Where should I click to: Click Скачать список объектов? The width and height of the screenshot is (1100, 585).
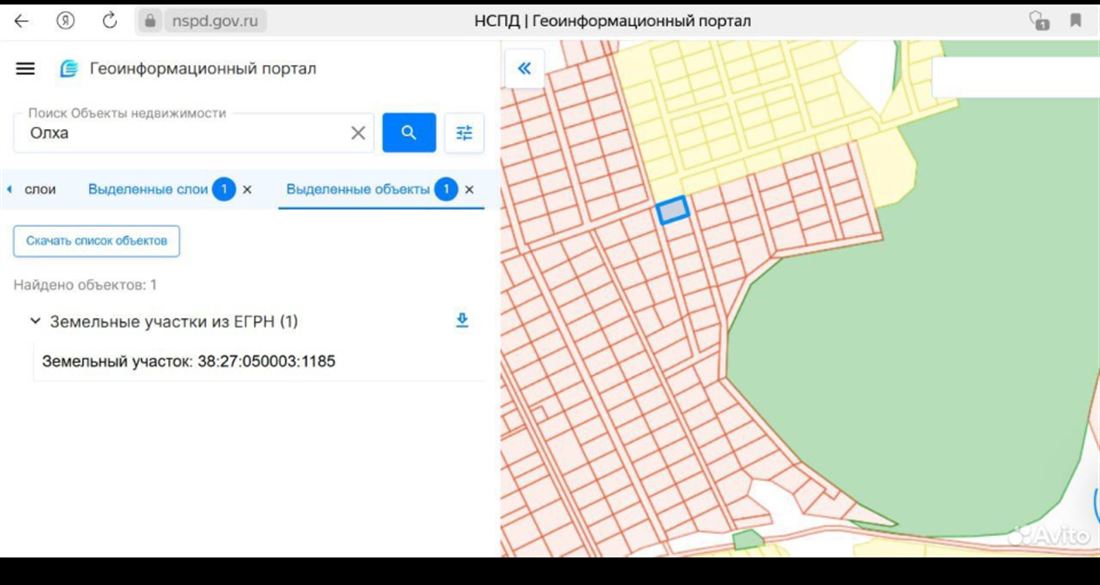point(97,241)
